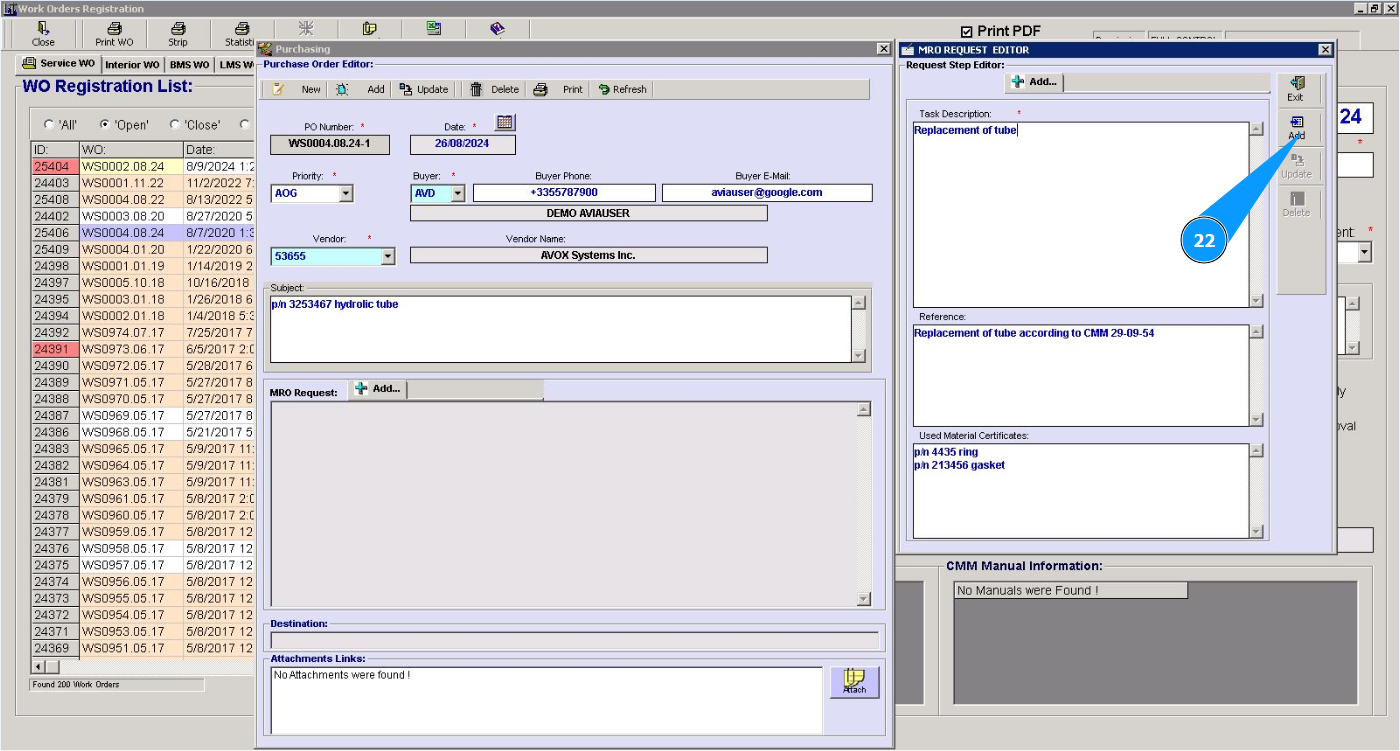
Task: Click the Print icon in Purchase Order Editor
Action: pyautogui.click(x=540, y=89)
